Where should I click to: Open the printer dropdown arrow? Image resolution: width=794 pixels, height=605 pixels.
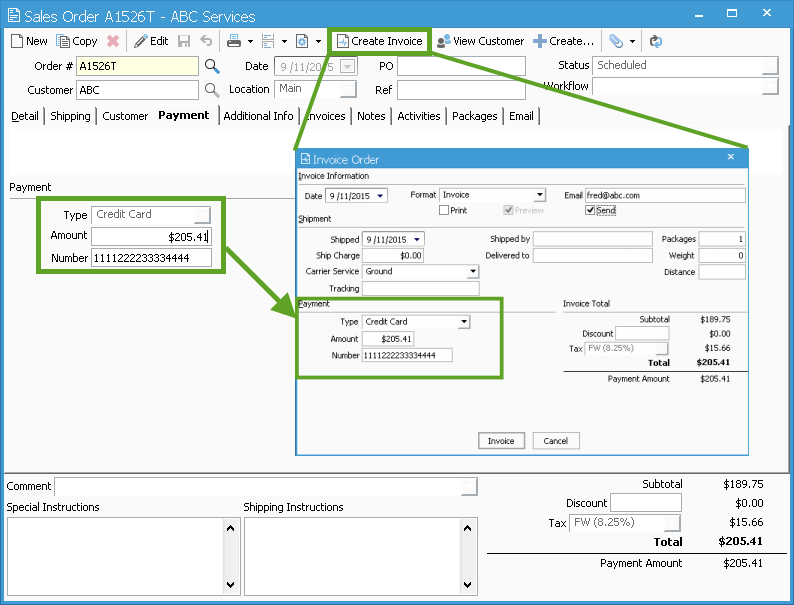250,42
